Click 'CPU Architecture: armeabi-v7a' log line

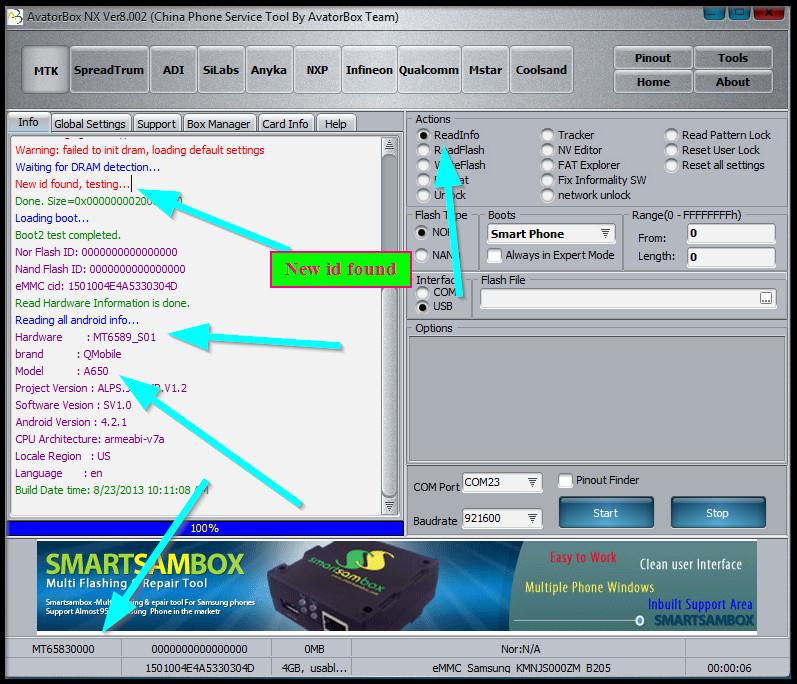(x=89, y=439)
